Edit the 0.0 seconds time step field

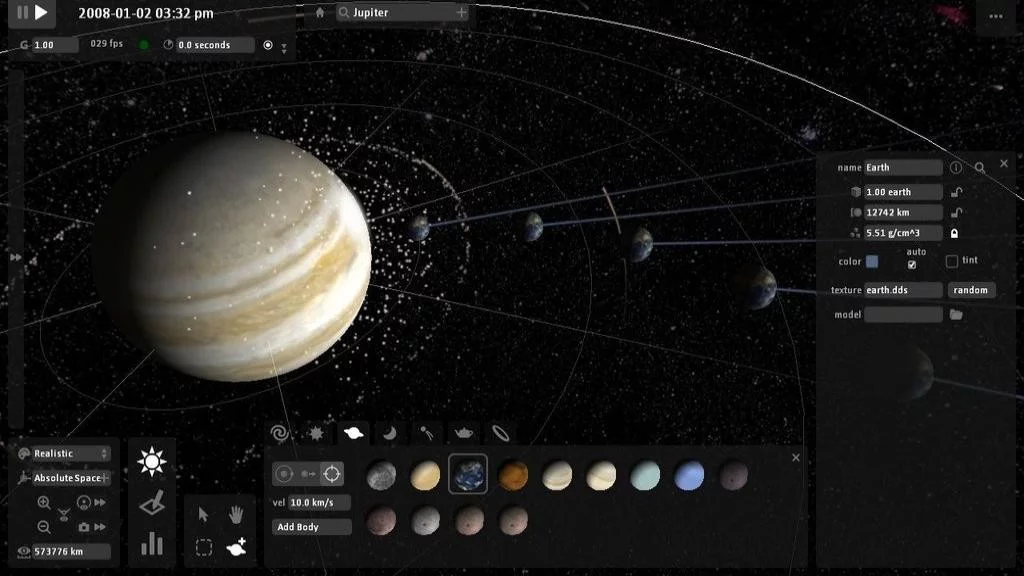pyautogui.click(x=215, y=45)
